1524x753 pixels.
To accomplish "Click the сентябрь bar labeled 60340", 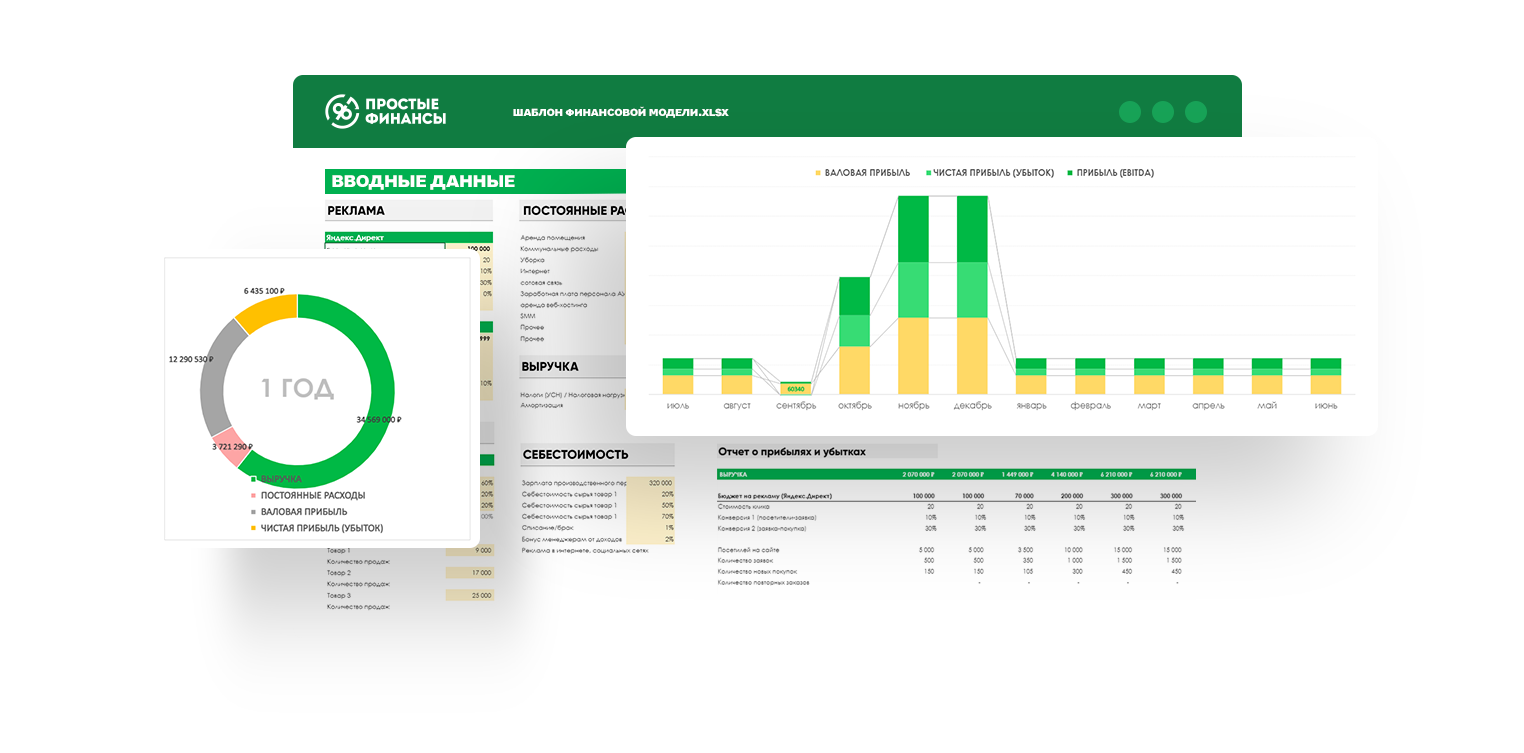I will pos(796,388).
